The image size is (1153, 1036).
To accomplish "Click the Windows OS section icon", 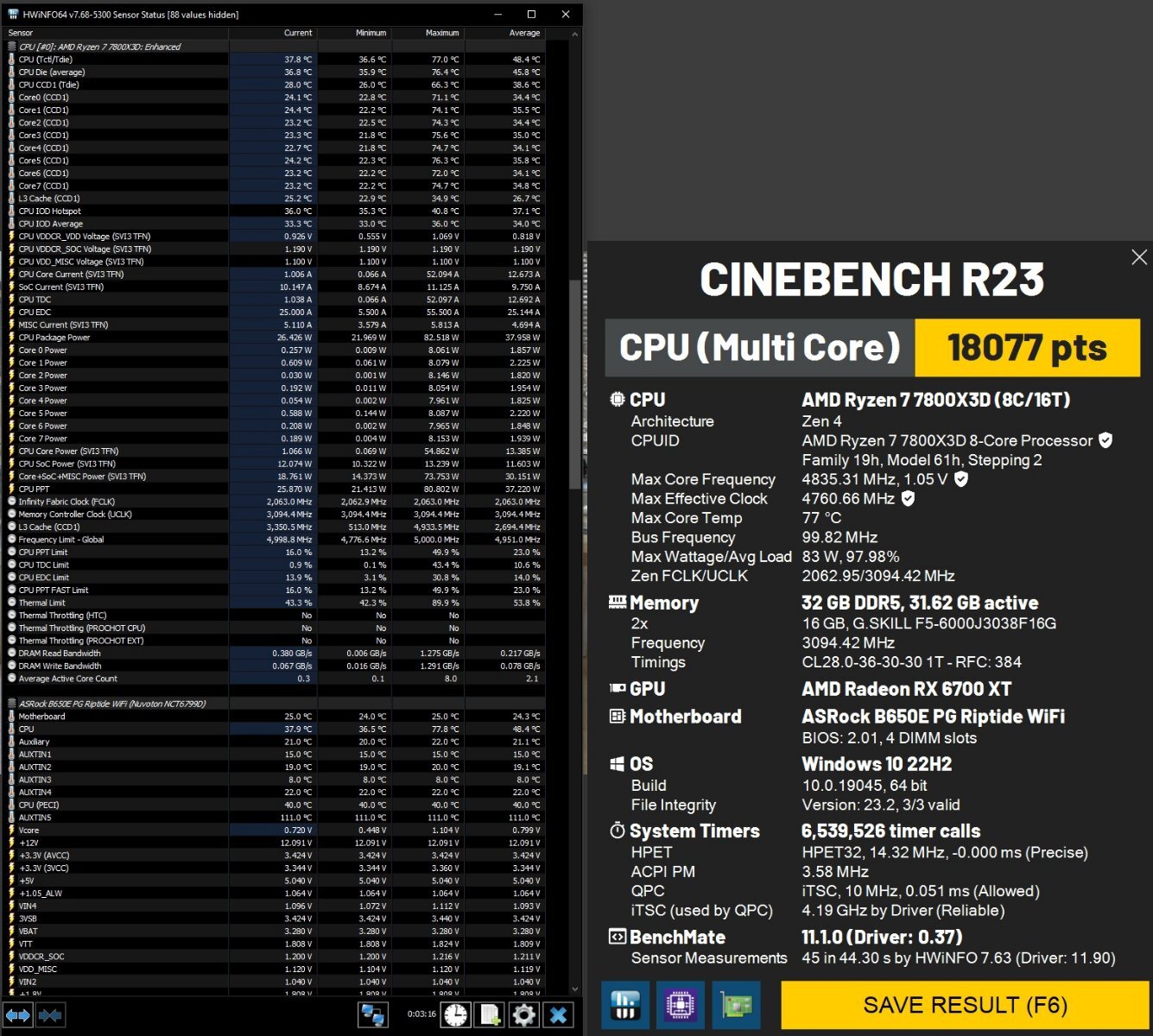I will pyautogui.click(x=618, y=764).
